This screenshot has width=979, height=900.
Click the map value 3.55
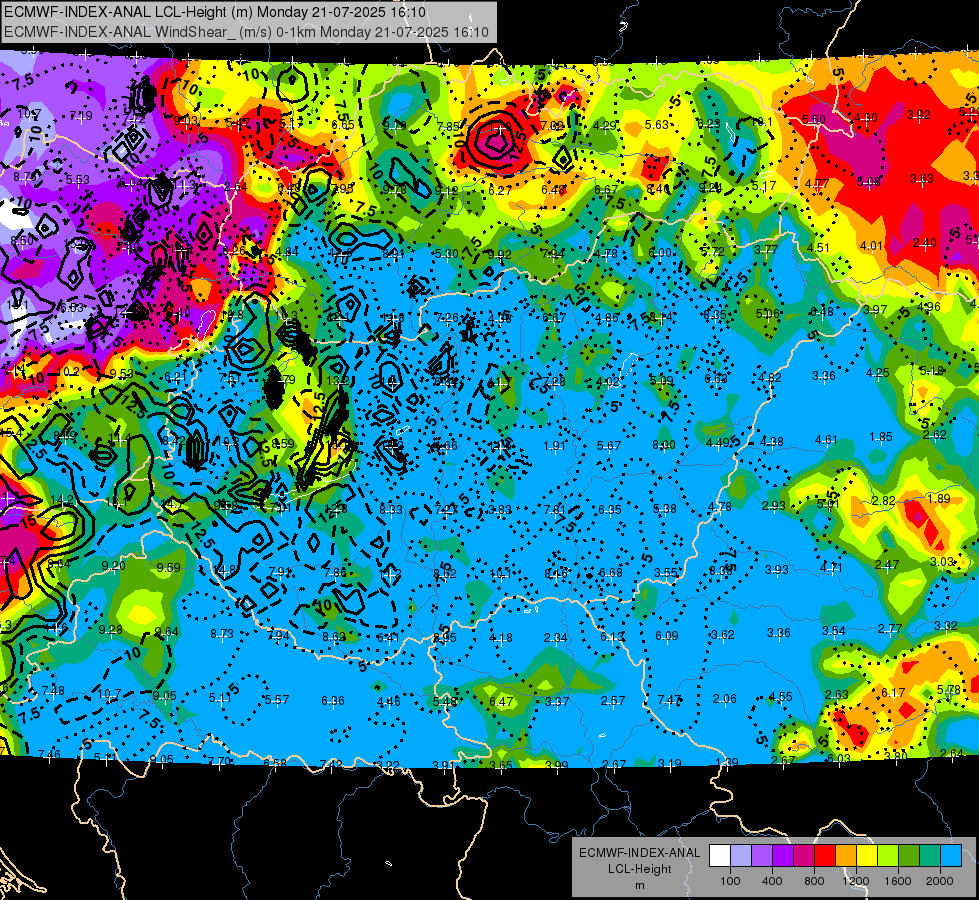666,572
